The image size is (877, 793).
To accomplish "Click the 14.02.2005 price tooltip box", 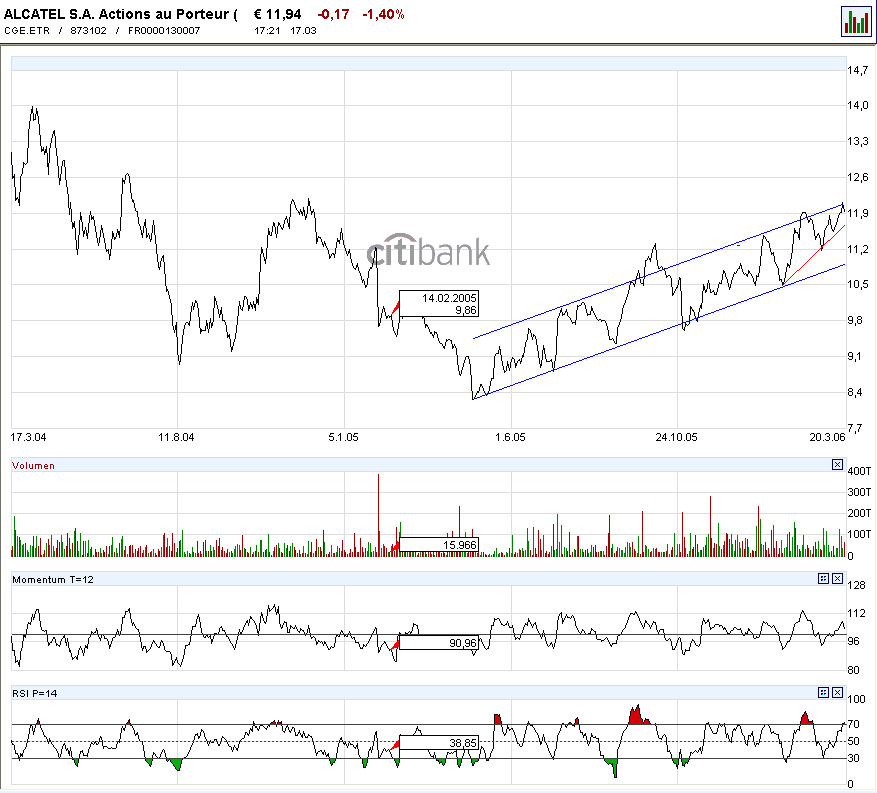I will [438, 304].
